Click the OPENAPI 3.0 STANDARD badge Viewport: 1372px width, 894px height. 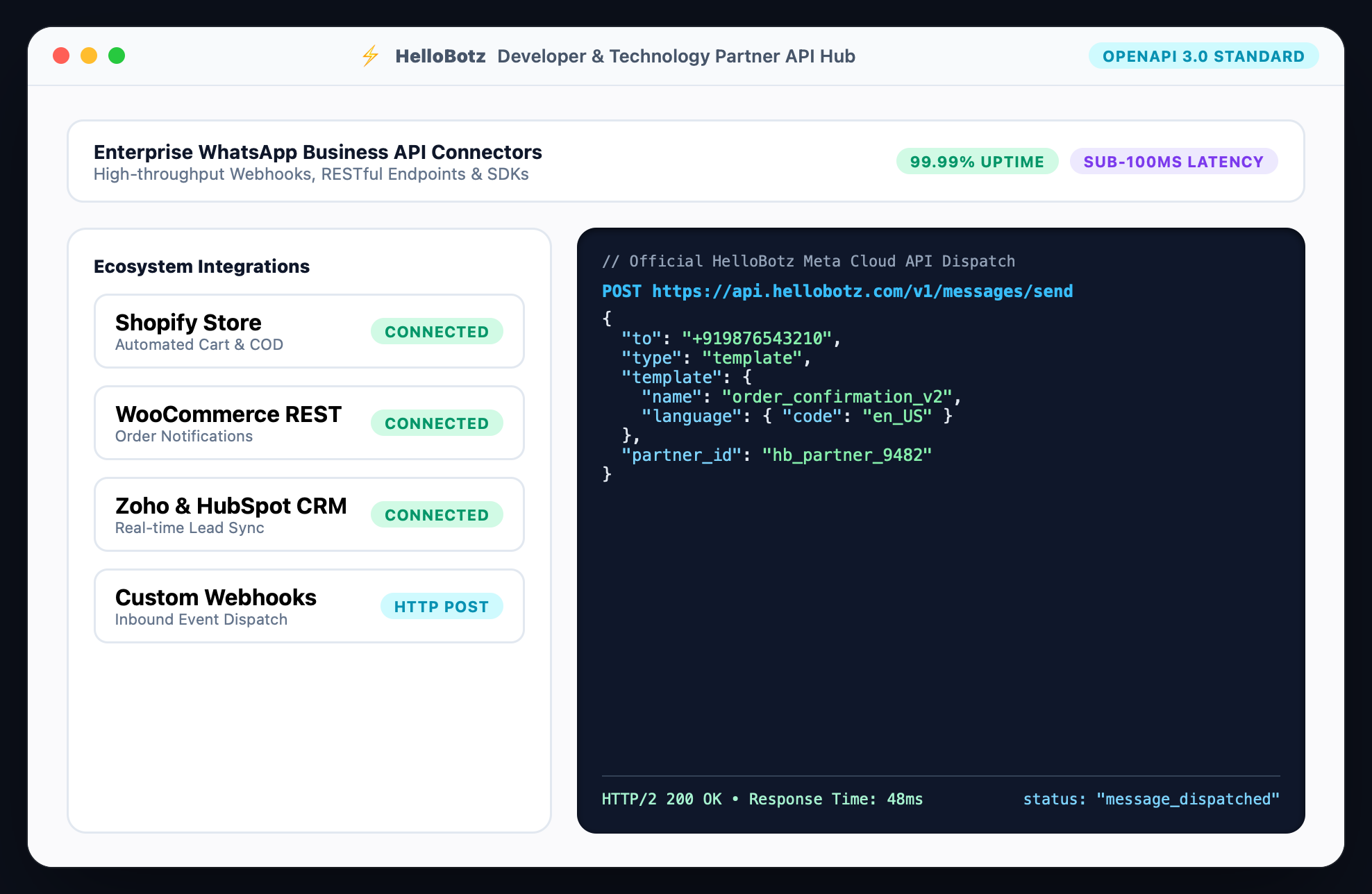[1203, 56]
